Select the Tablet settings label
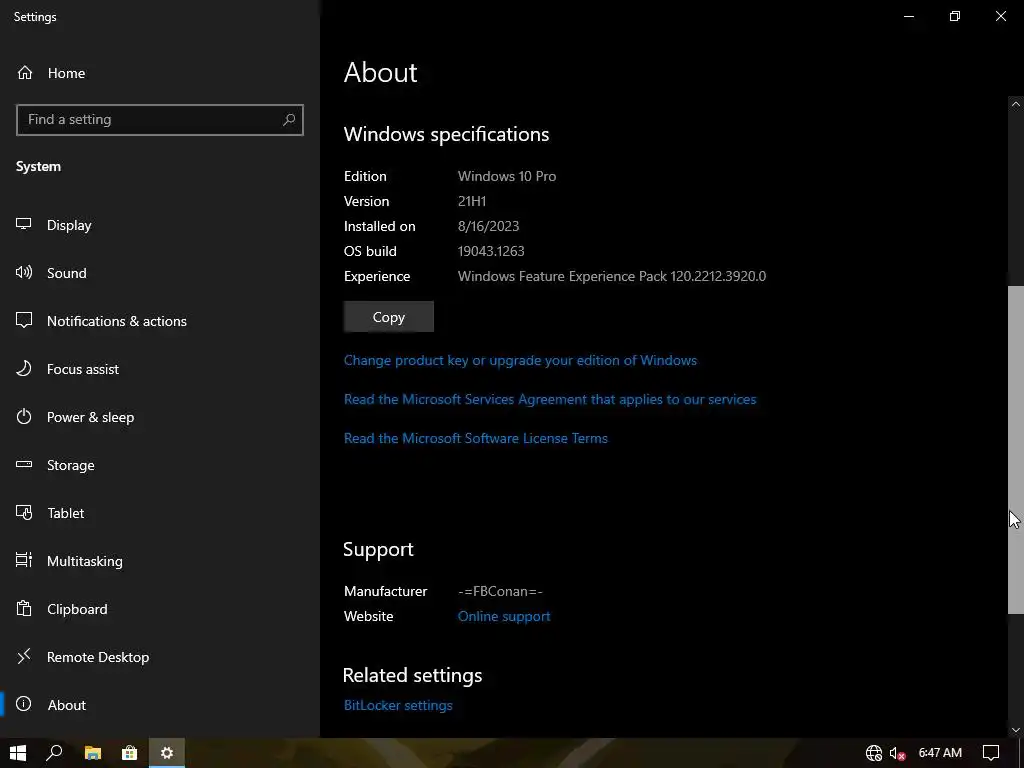The height and width of the screenshot is (768, 1024). (65, 513)
